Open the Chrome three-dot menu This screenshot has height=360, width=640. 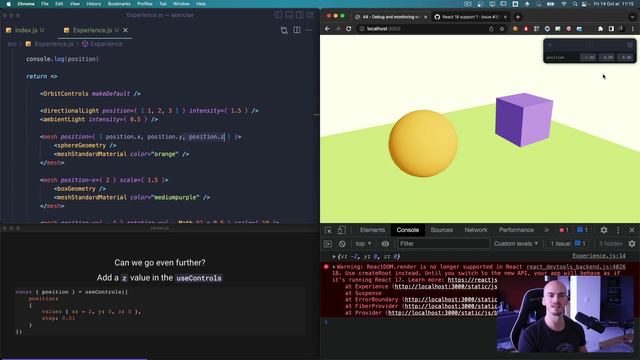(633, 29)
